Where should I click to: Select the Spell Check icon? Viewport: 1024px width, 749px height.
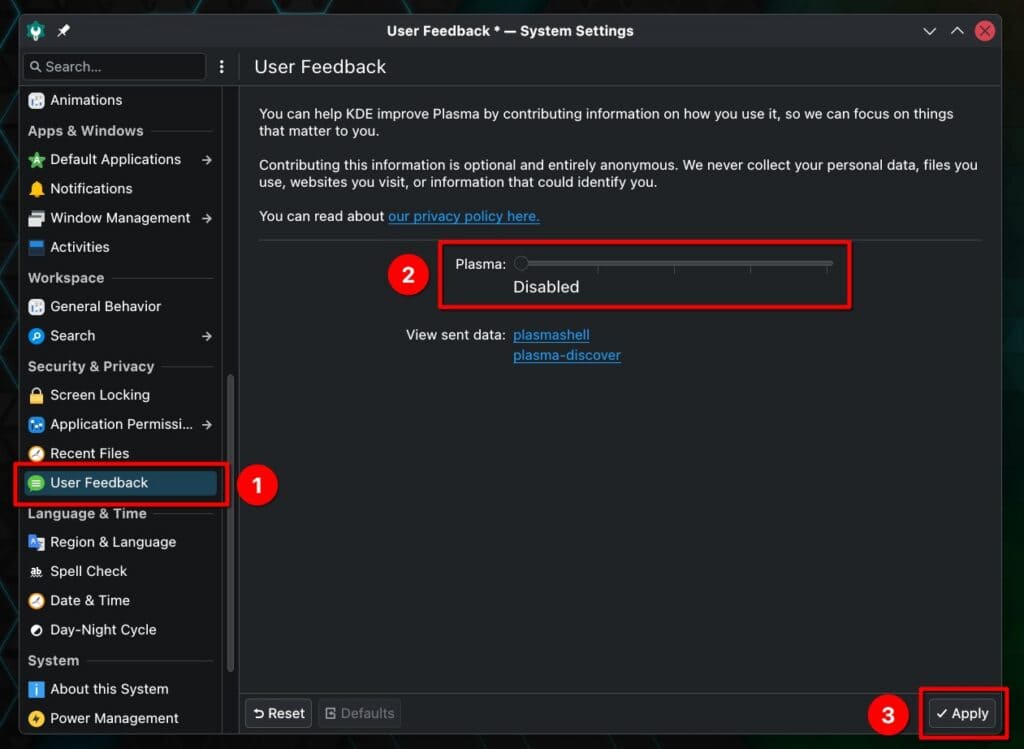[37, 571]
